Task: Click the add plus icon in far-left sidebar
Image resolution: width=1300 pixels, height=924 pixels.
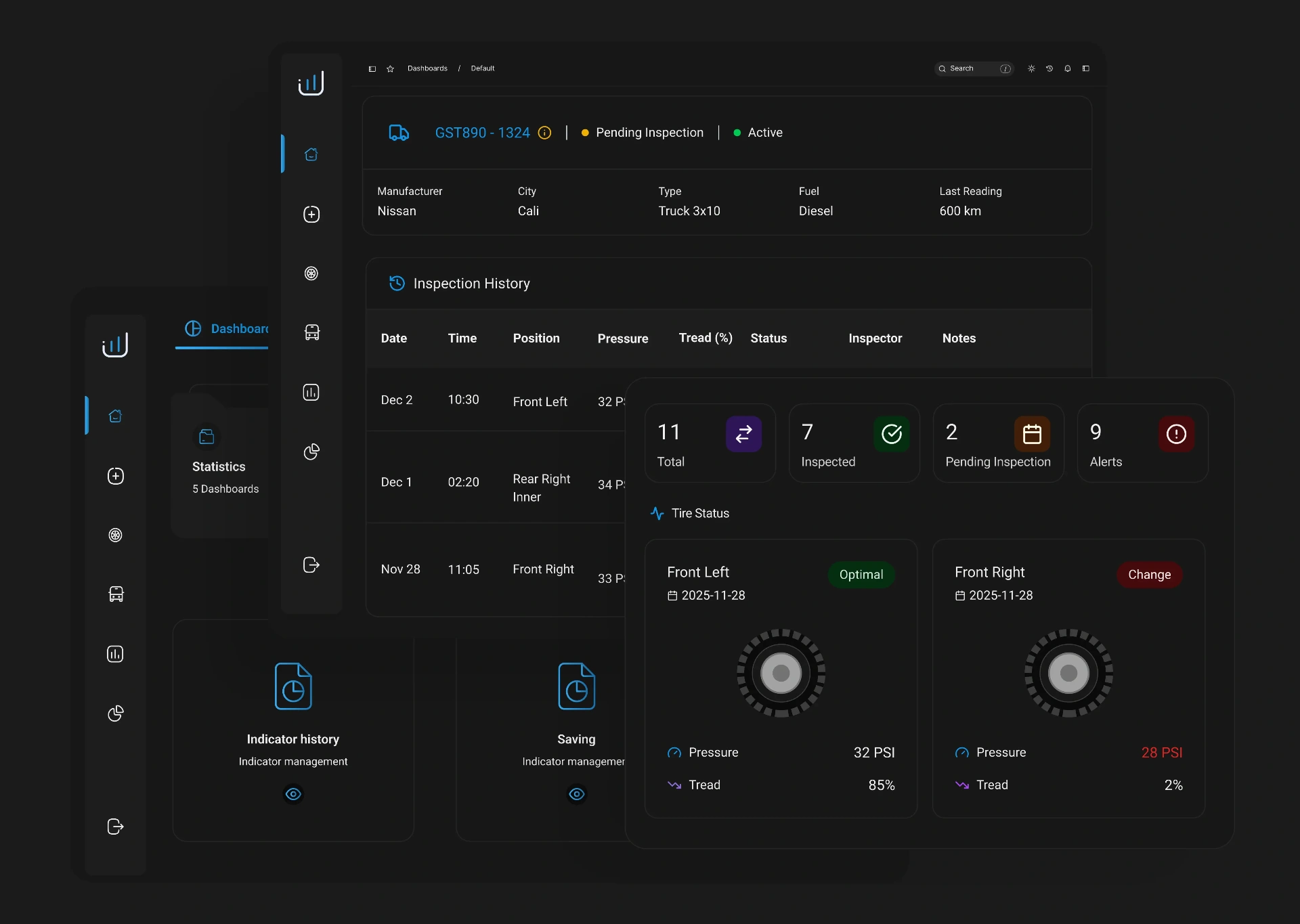Action: [x=116, y=476]
